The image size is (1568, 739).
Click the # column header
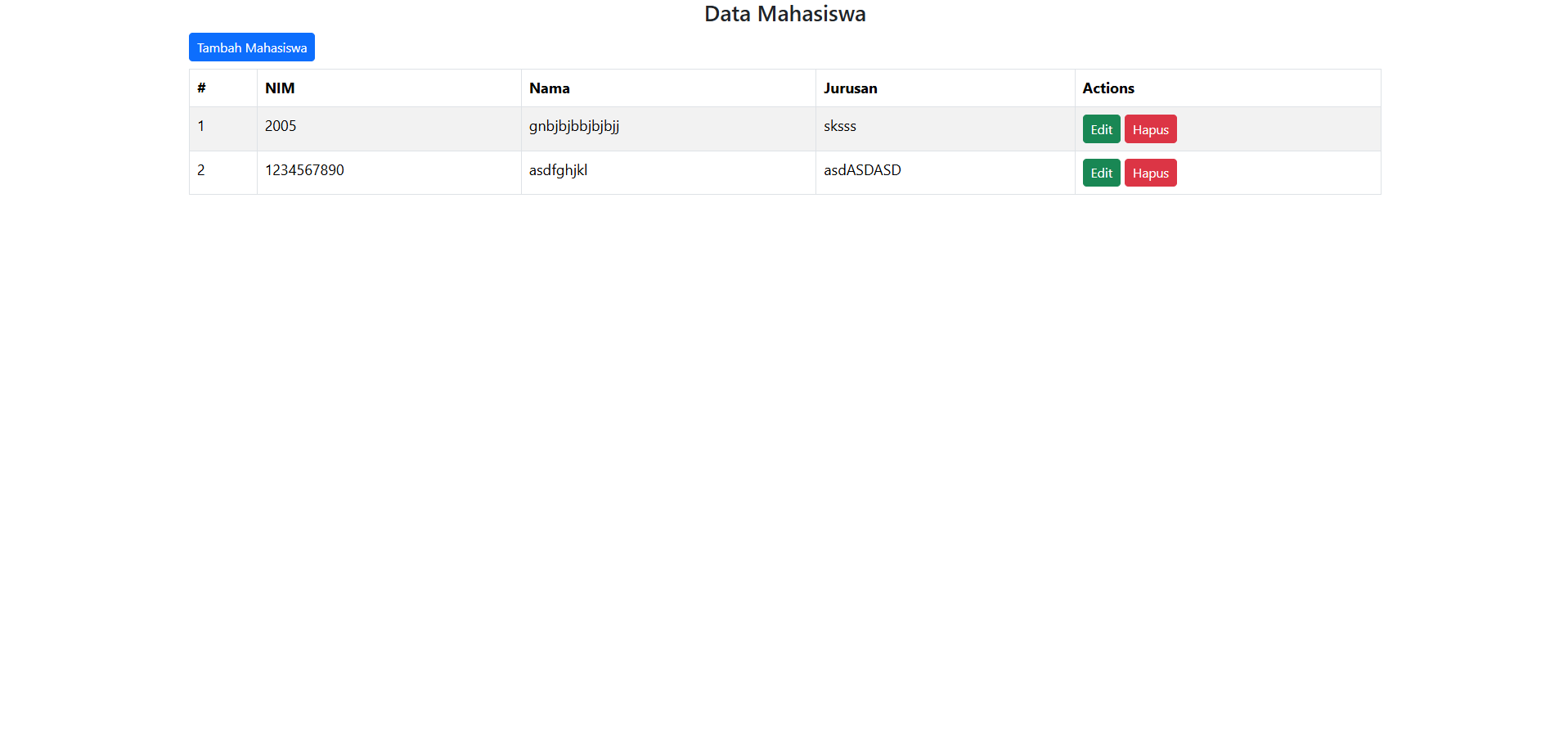point(201,88)
